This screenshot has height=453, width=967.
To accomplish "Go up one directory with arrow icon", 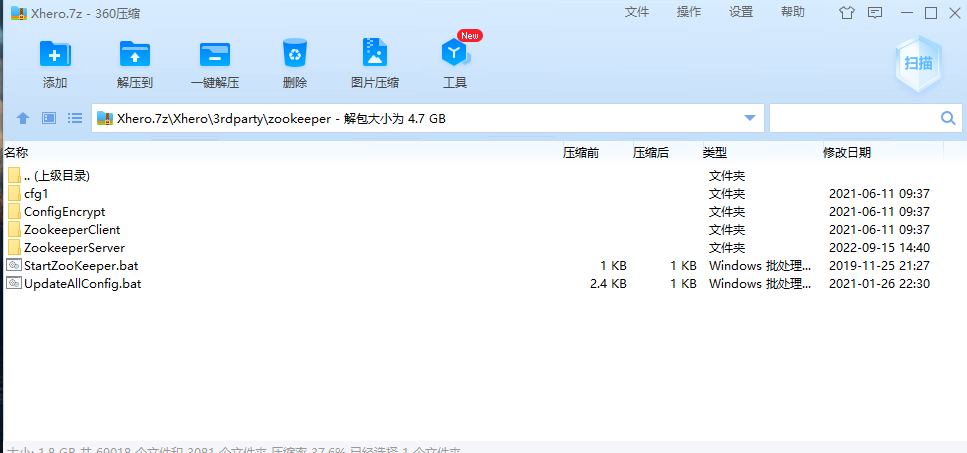I will tap(23, 118).
